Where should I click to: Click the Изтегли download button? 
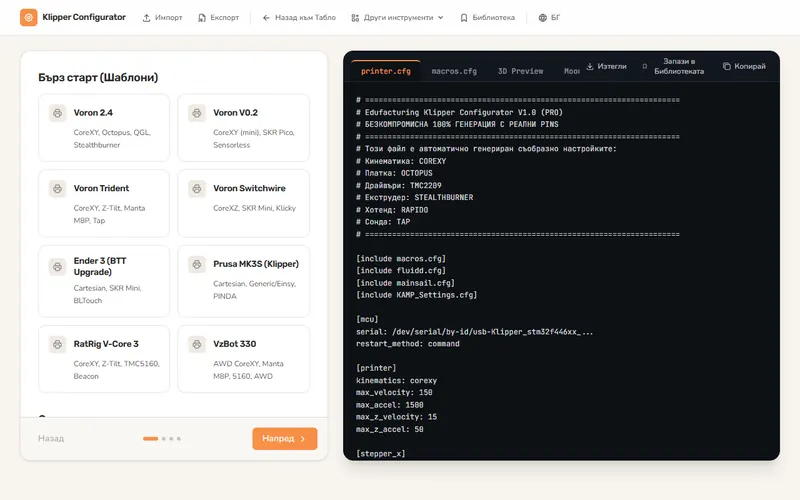coord(606,66)
